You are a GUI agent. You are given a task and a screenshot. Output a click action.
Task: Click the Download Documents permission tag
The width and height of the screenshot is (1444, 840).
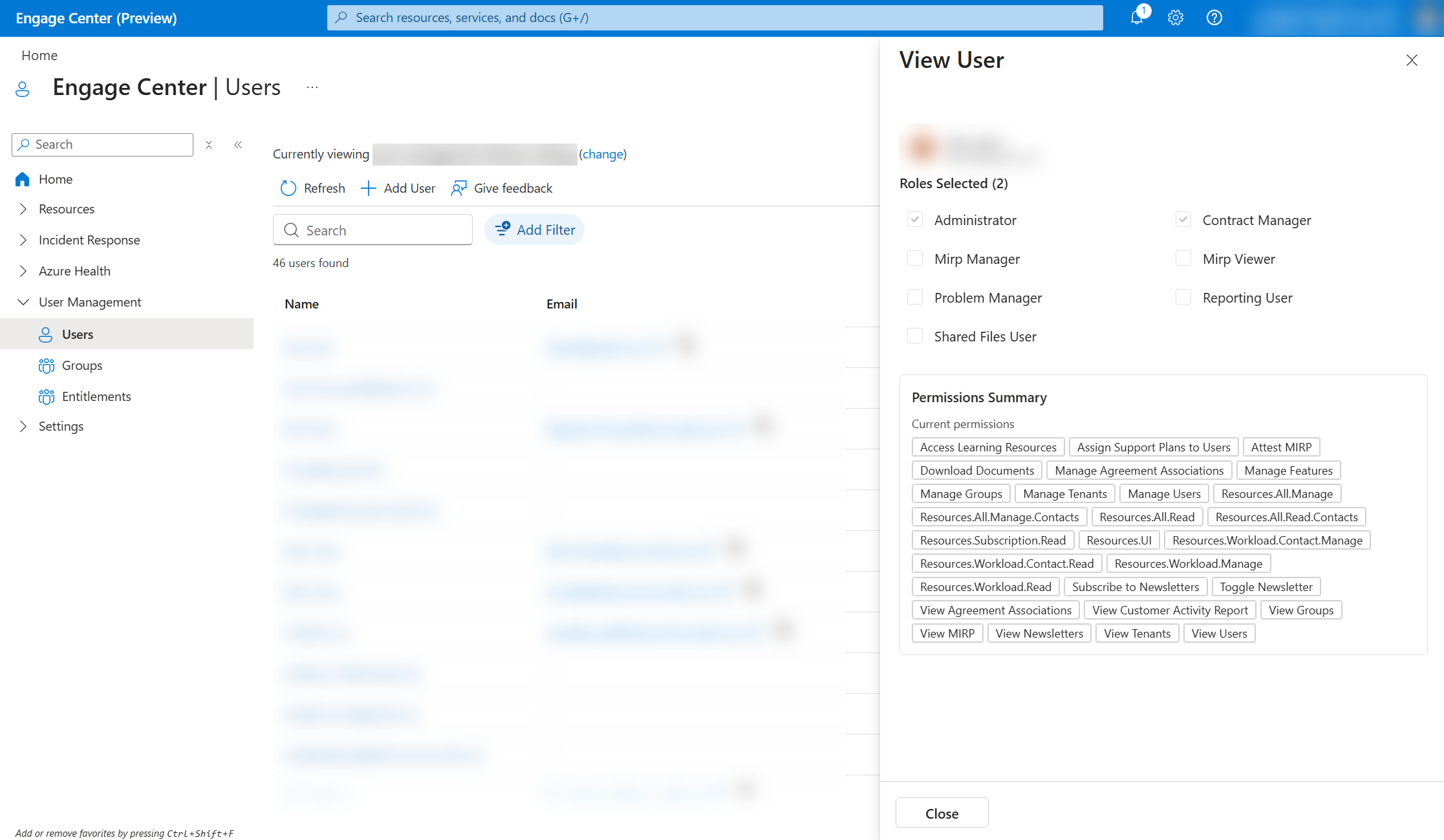977,471
